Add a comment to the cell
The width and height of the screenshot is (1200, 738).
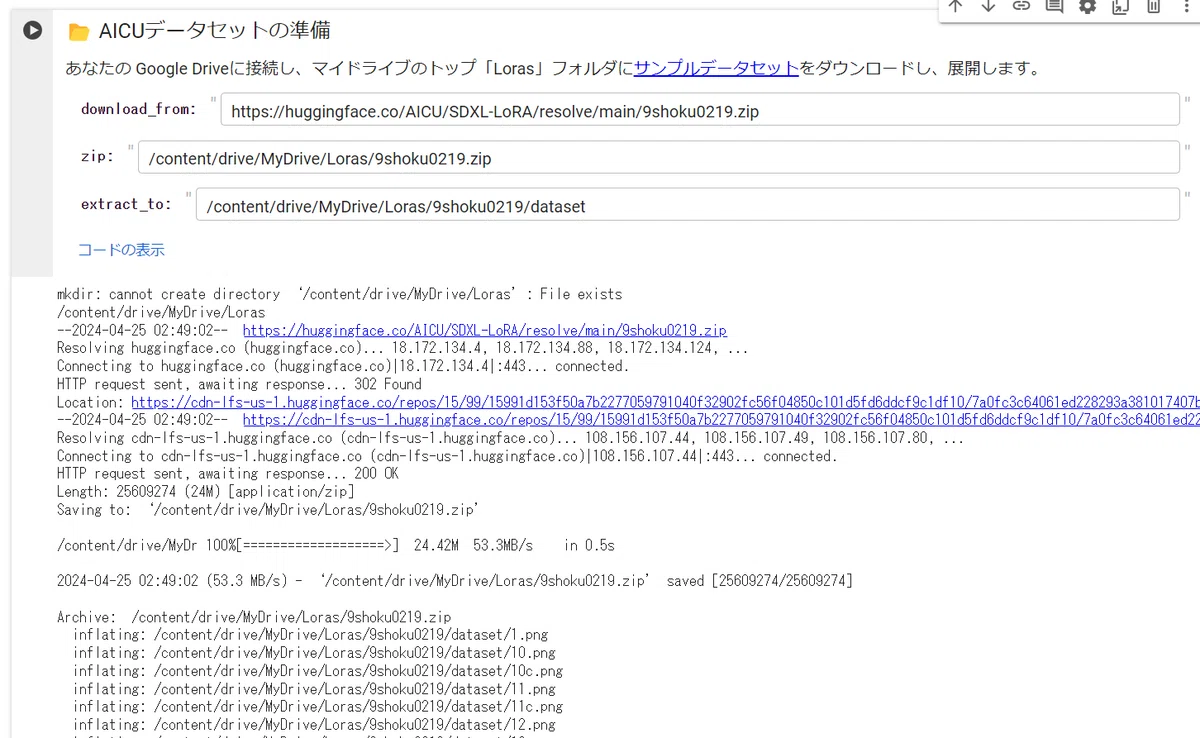1054,6
